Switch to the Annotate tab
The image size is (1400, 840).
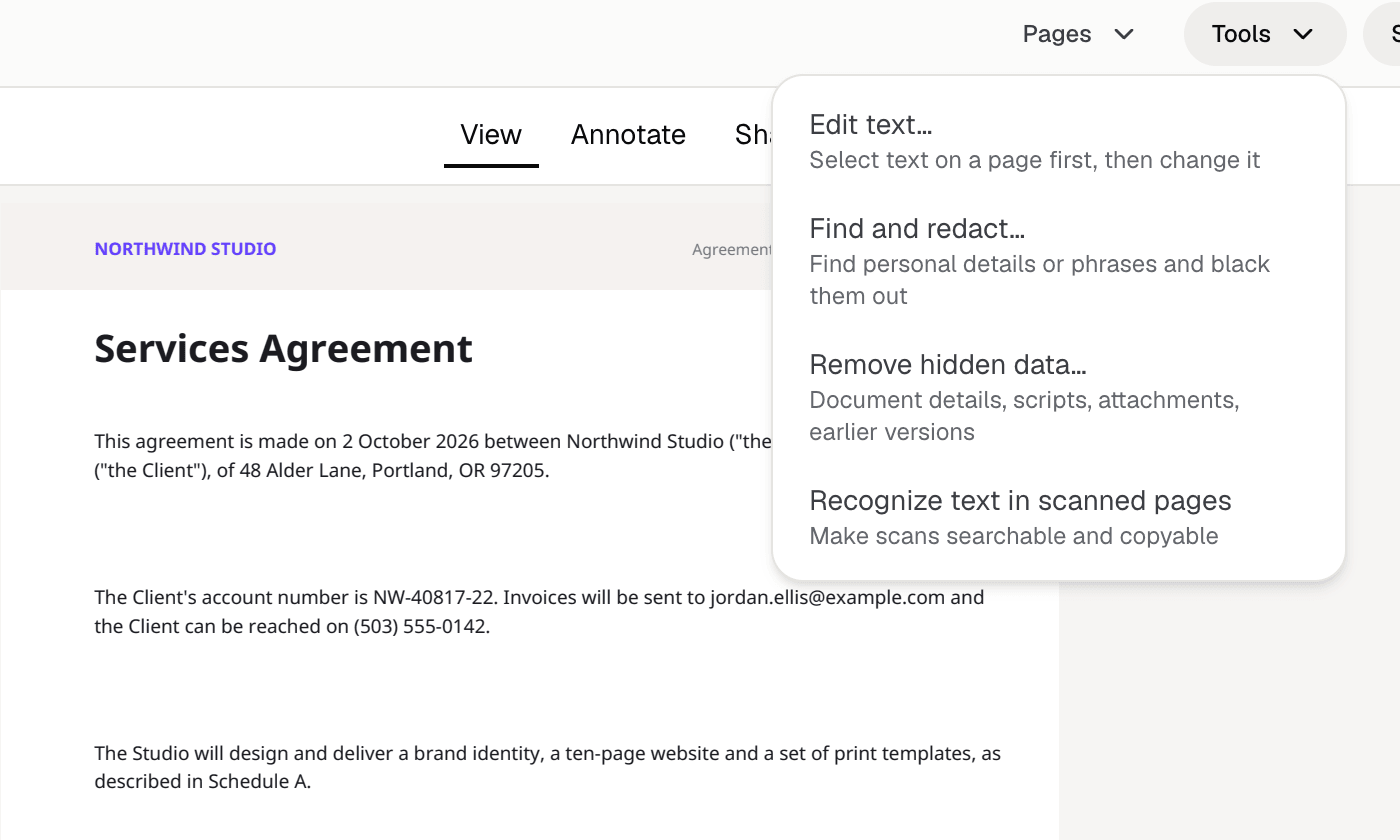[x=628, y=135]
